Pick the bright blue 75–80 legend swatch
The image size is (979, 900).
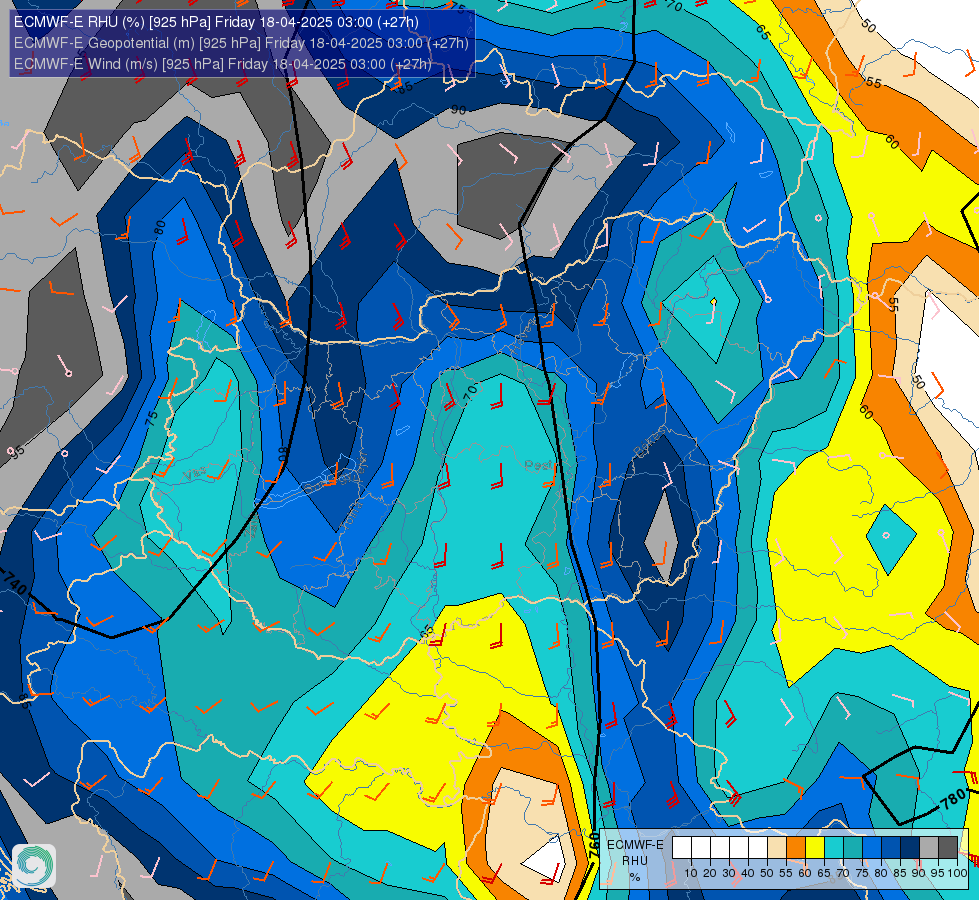coord(872,848)
